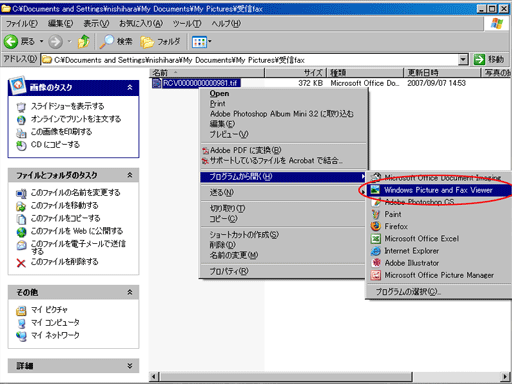Open プログラムから開く(H) submenu

[283, 177]
